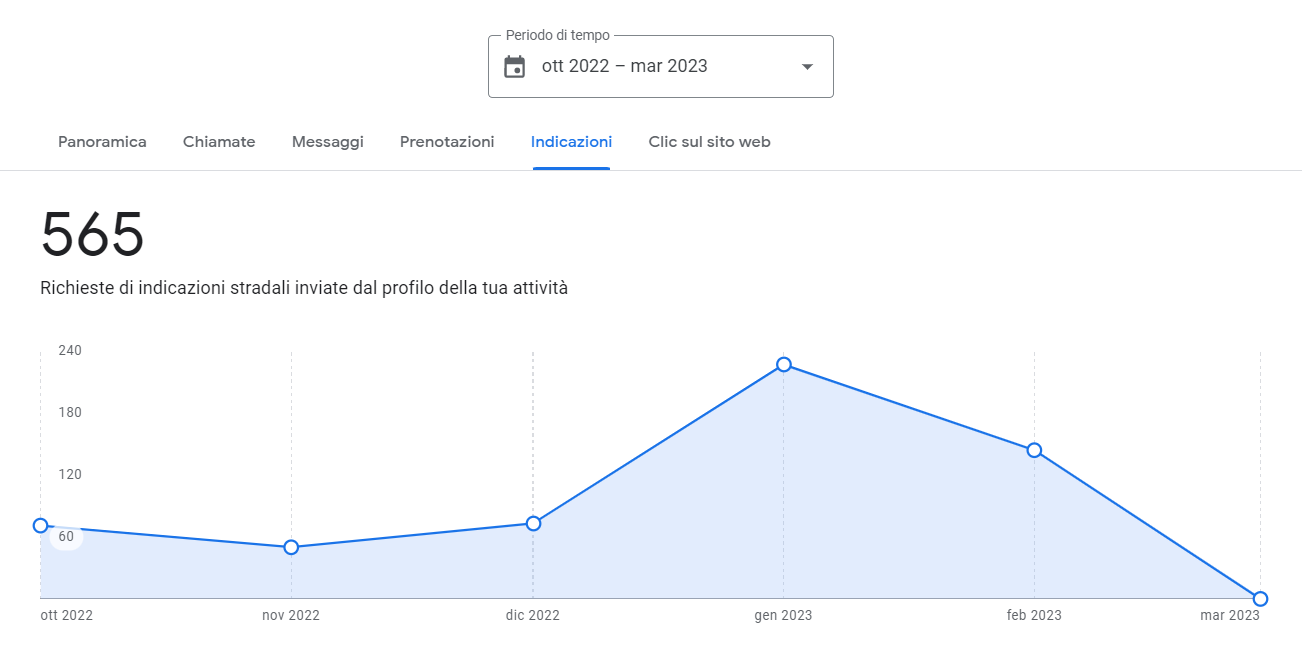Click the 'mar 2023' x-axis label
The height and width of the screenshot is (647, 1302).
click(x=1230, y=615)
